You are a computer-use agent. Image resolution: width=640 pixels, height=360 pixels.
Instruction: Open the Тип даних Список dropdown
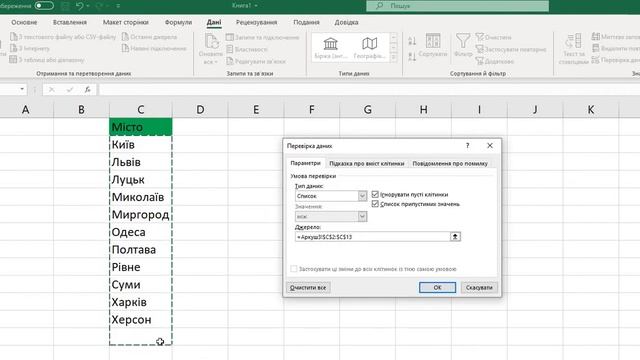pos(362,196)
